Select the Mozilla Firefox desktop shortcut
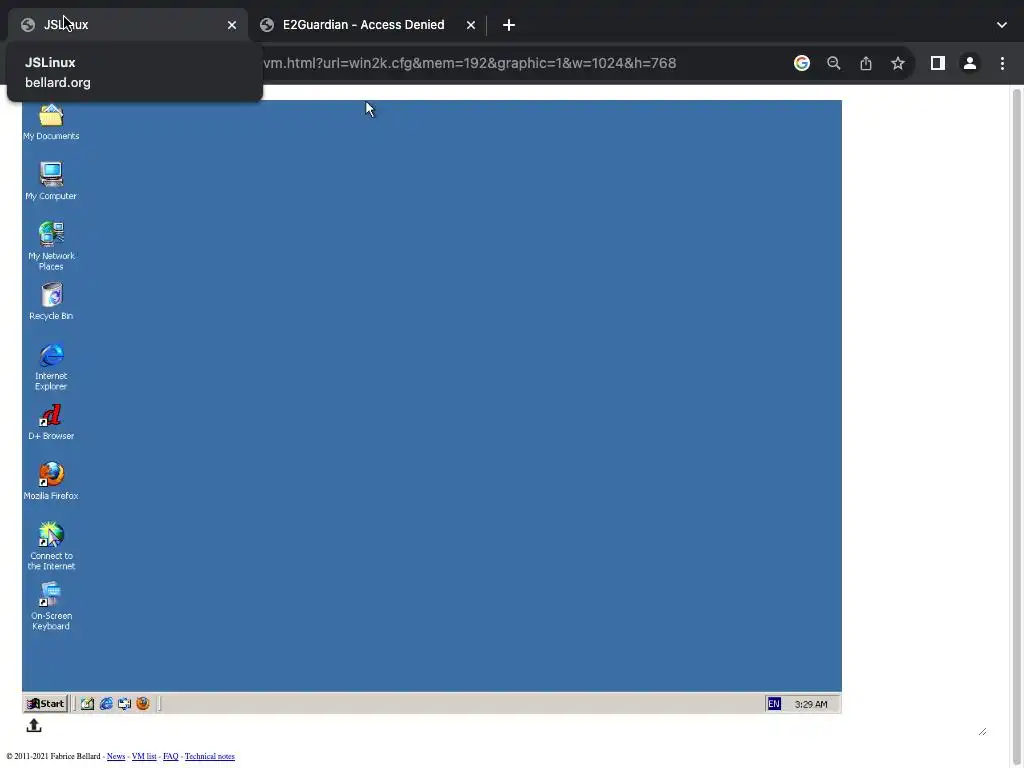Viewport: 1024px width, 768px height. coord(51,481)
